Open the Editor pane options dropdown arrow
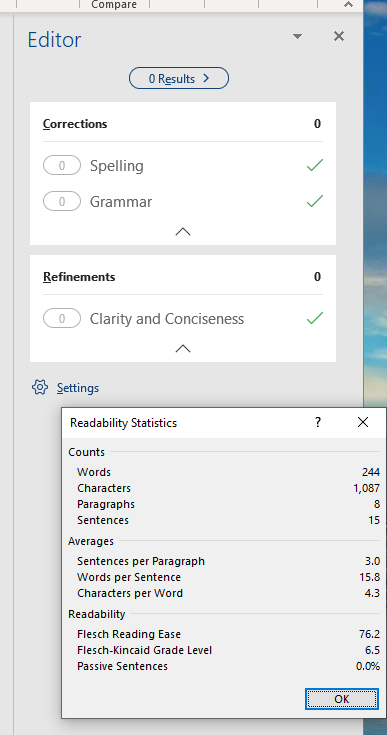This screenshot has width=387, height=735. pyautogui.click(x=297, y=37)
